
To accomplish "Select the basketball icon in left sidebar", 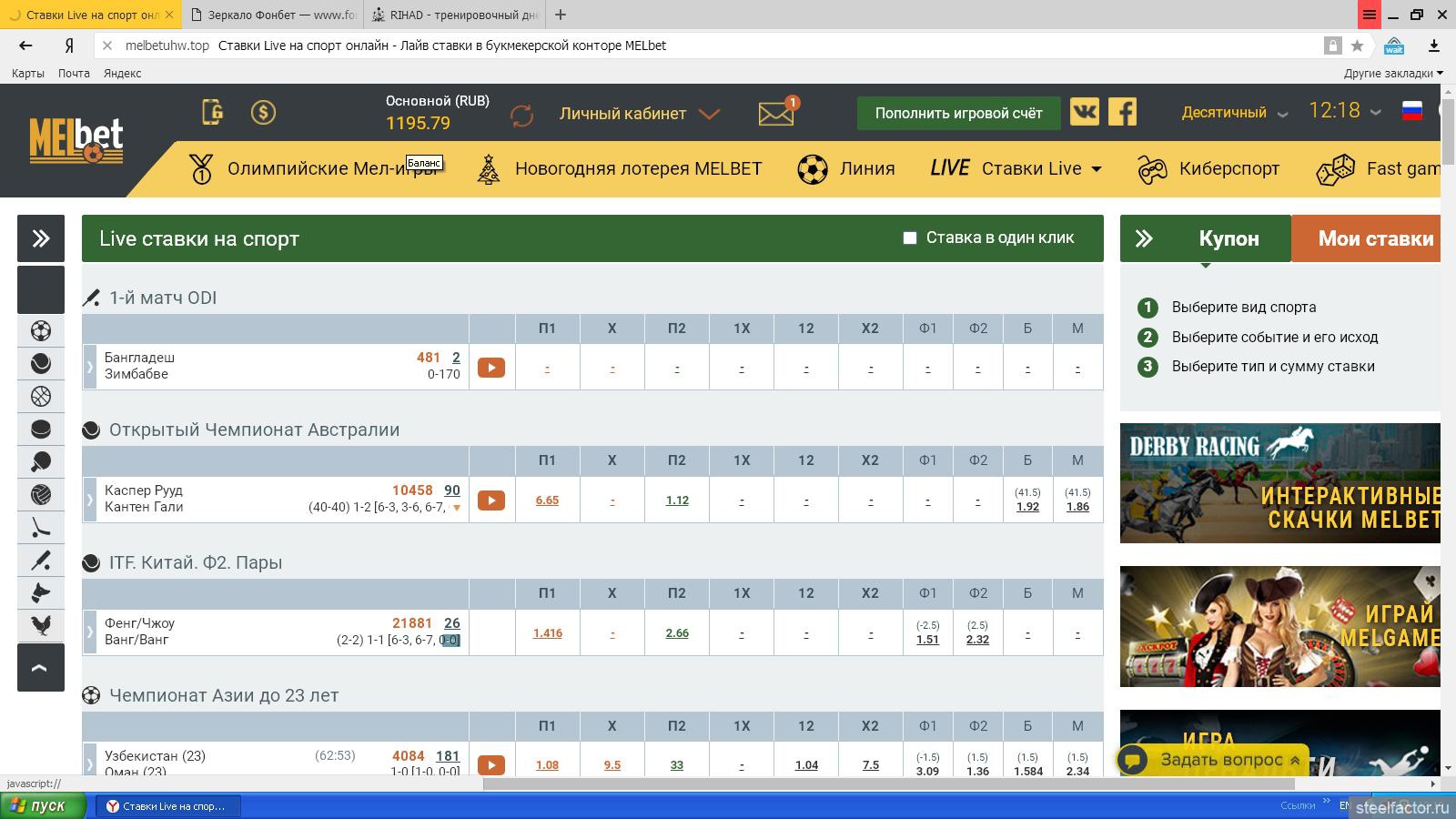I will (41, 396).
